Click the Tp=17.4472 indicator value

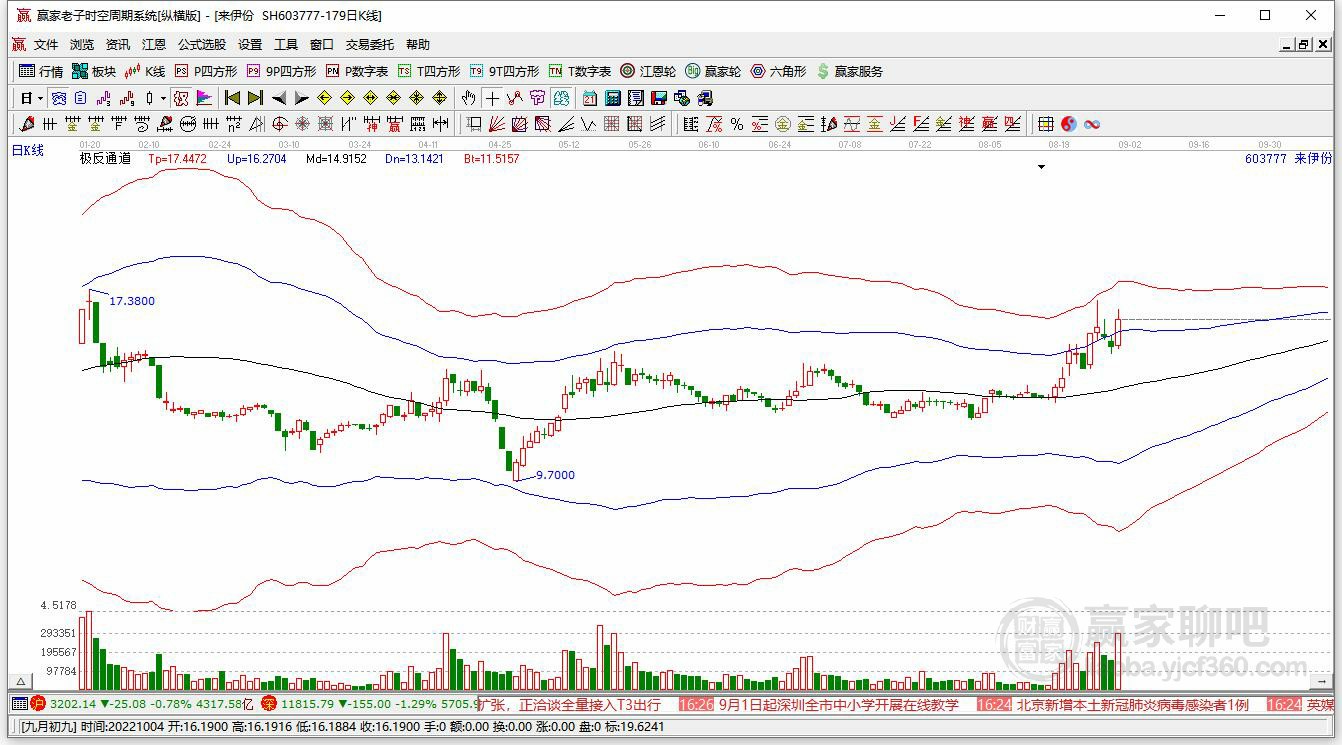coord(177,158)
